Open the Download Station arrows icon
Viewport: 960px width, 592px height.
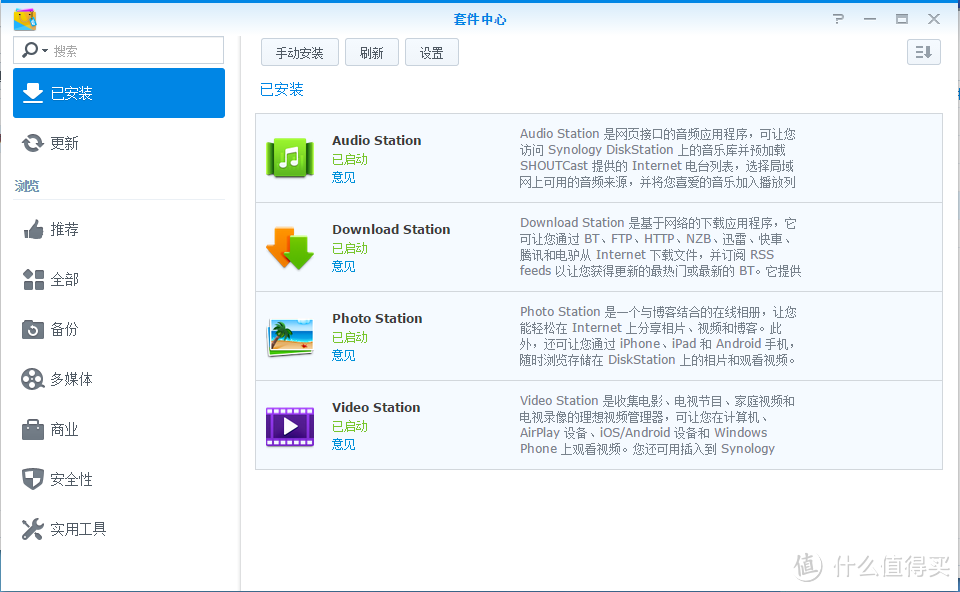[x=290, y=248]
